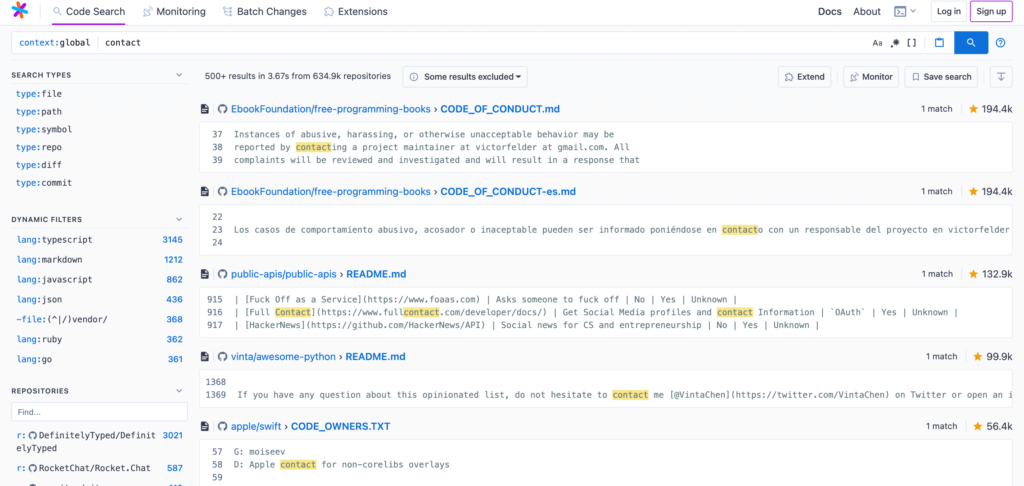Click file icon beside CODE_OWNERS.TXT result
This screenshot has height=486, width=1024.
[x=204, y=426]
